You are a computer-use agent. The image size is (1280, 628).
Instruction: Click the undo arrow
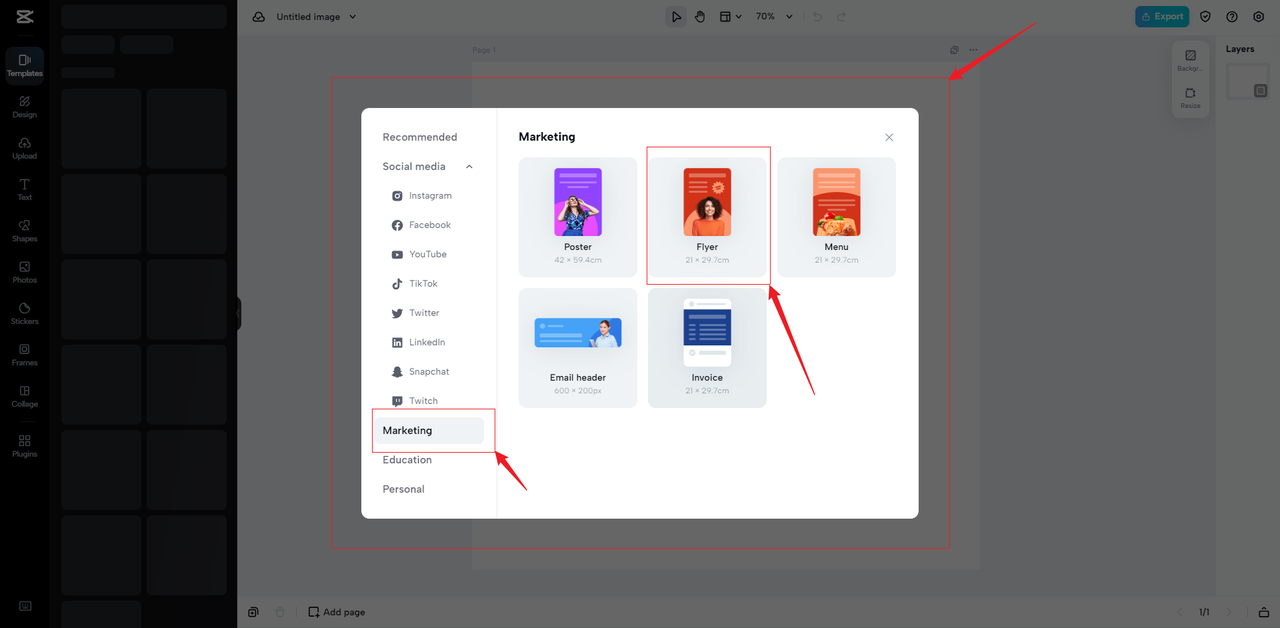(817, 17)
